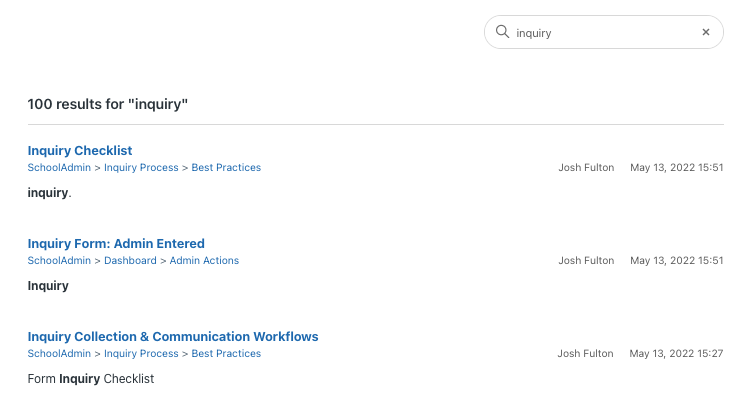Select SchoolAdmin breadcrumb under Inquiry Collection article

point(59,354)
